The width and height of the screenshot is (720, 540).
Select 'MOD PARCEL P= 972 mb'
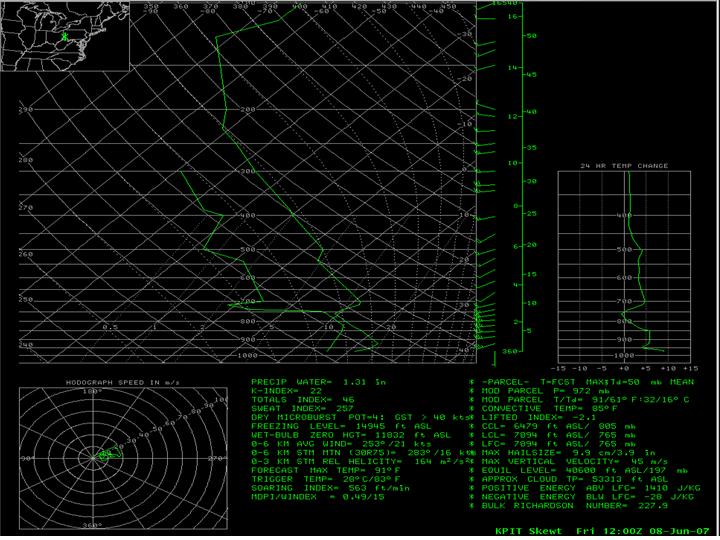[x=545, y=391]
